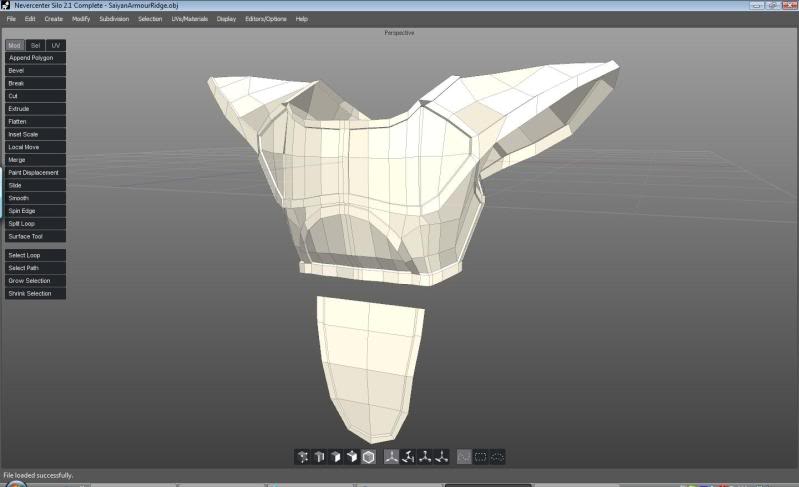Click the Merge tool button
This screenshot has width=799, height=487.
coord(35,159)
